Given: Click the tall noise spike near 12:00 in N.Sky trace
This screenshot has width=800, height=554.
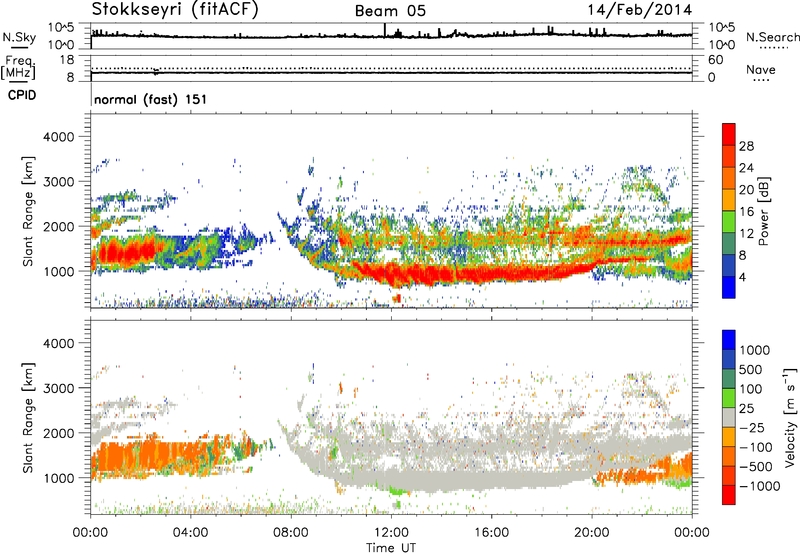Looking at the screenshot, I should 385,30.
